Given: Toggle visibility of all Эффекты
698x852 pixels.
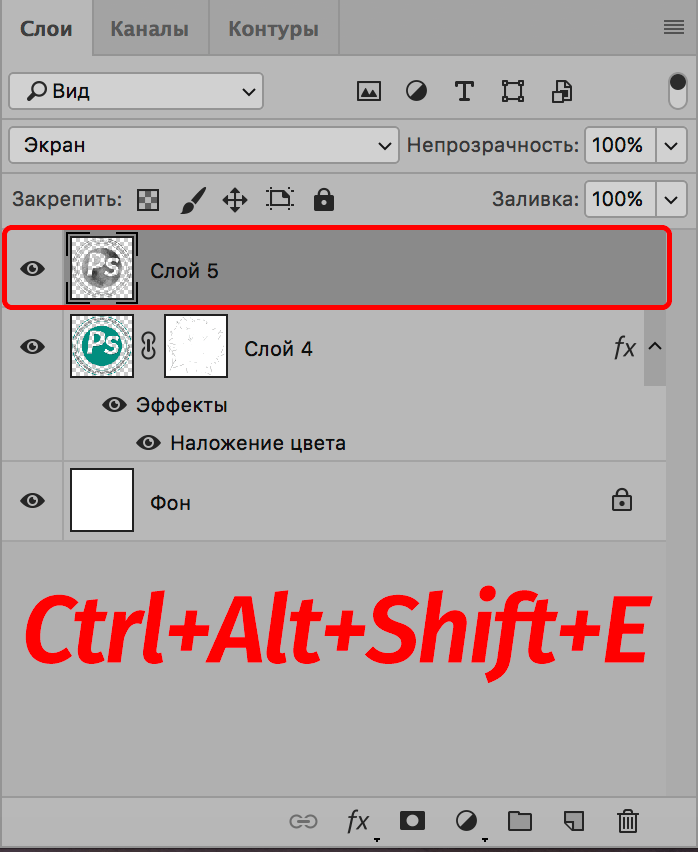Looking at the screenshot, I should (x=114, y=405).
